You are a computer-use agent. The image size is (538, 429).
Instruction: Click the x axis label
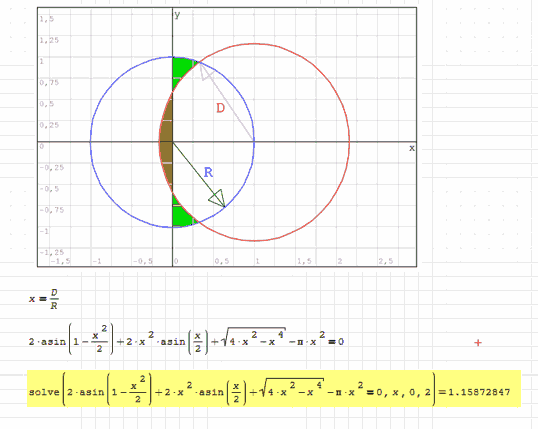click(x=412, y=148)
